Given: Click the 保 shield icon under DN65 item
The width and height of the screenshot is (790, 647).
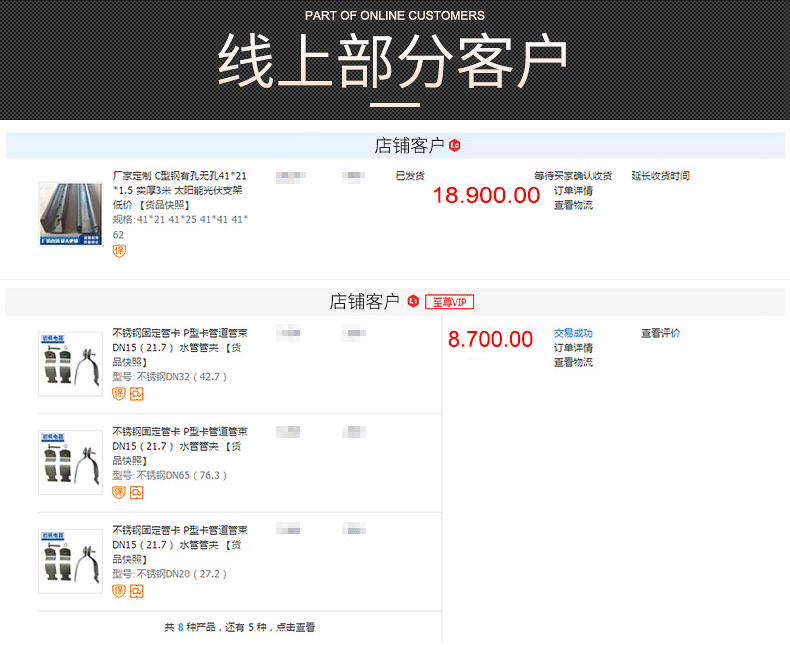Looking at the screenshot, I should pyautogui.click(x=119, y=492).
